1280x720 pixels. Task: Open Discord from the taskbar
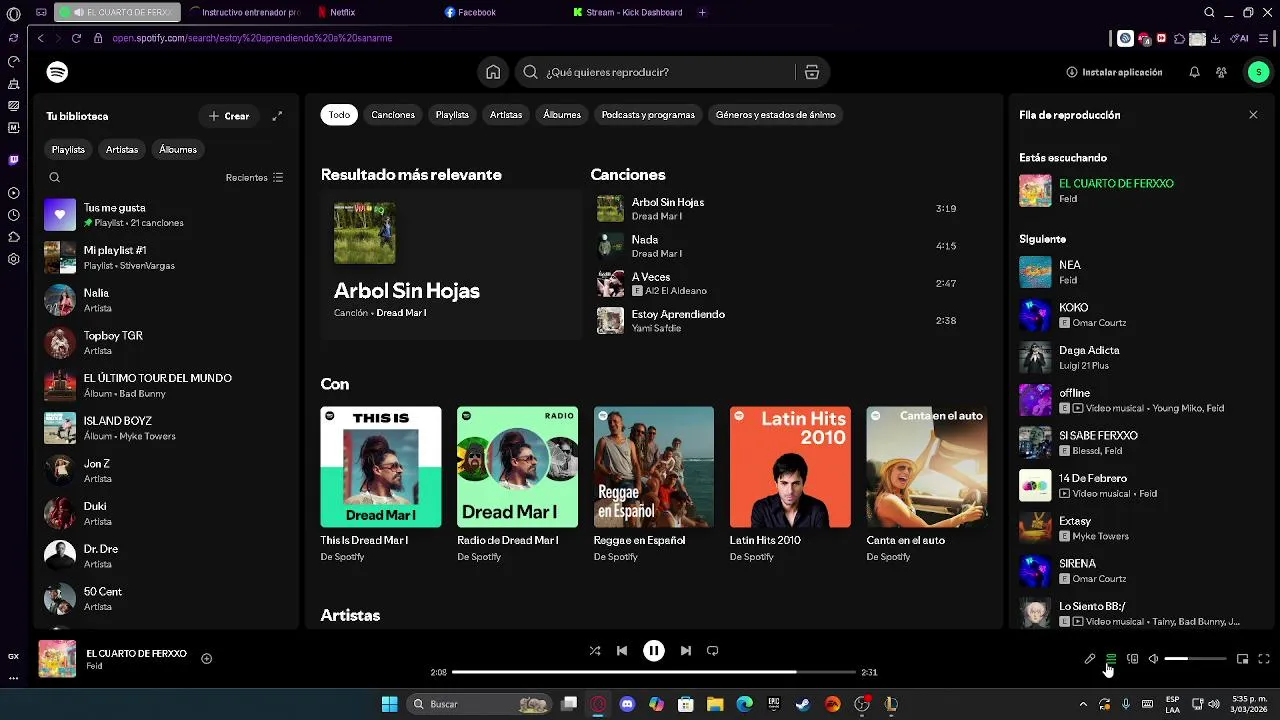(627, 704)
